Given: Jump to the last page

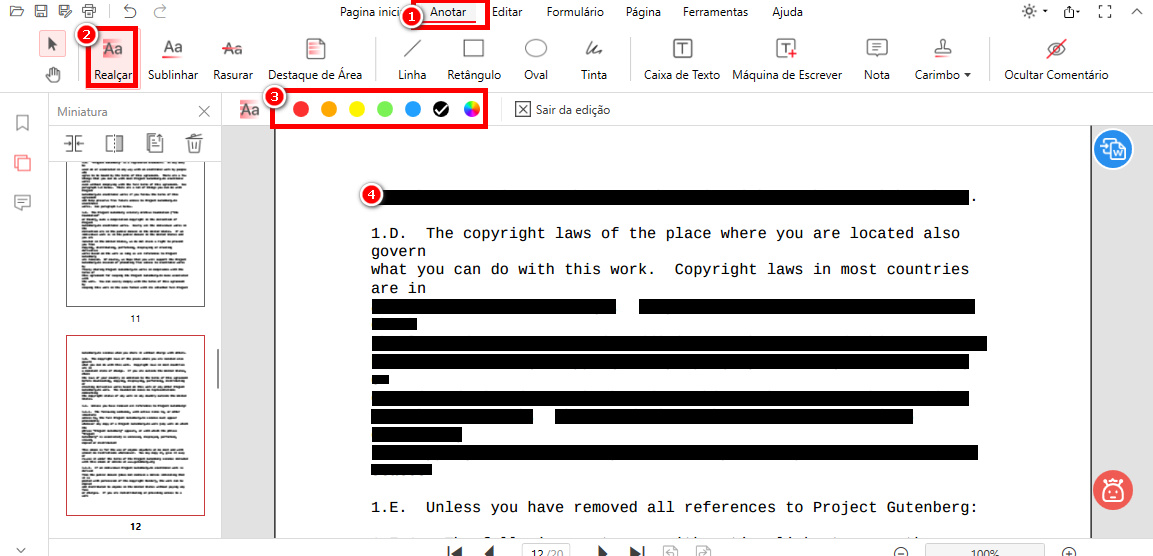Looking at the screenshot, I should (637, 552).
